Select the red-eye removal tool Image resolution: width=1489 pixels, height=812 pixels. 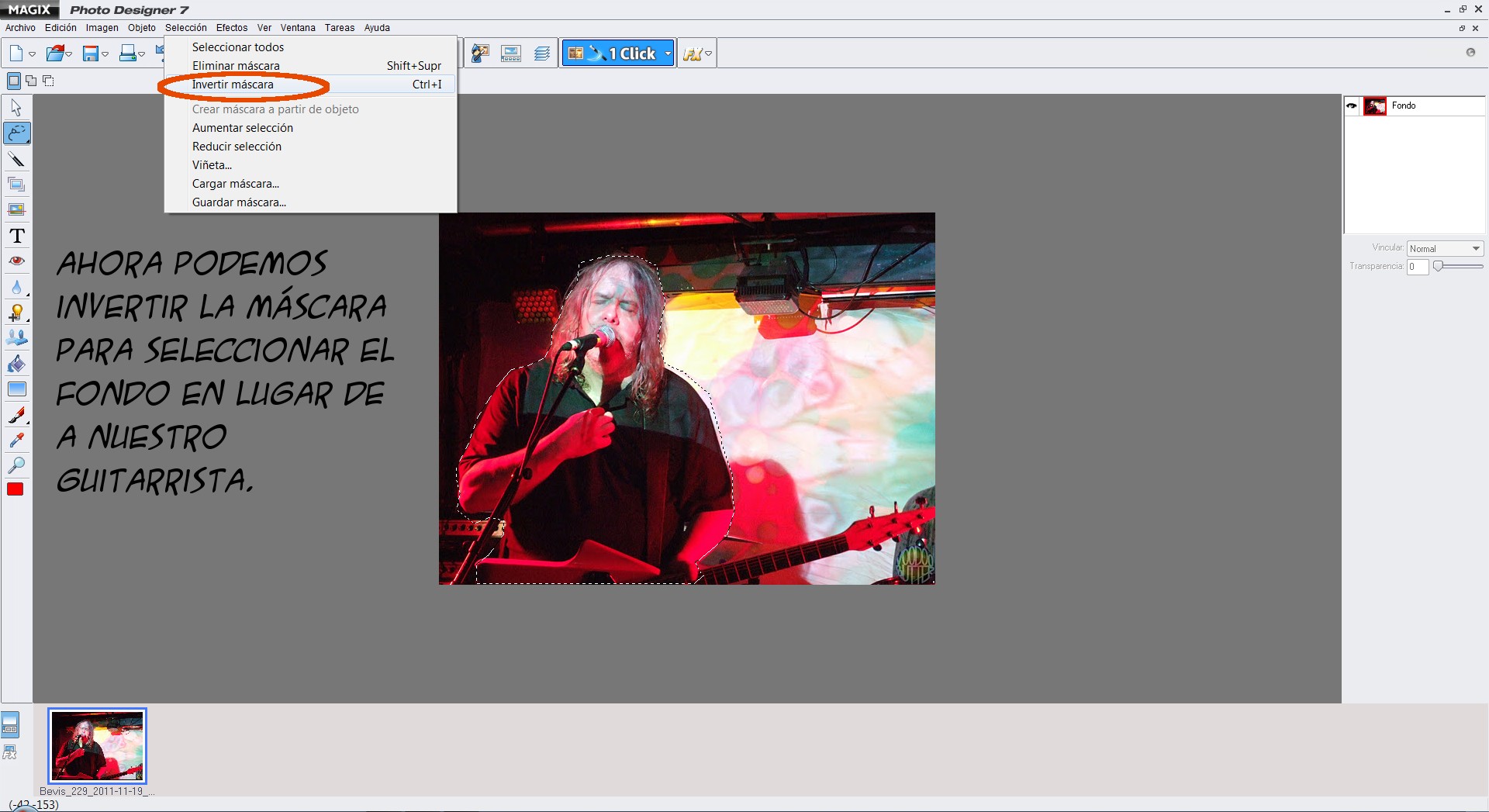16,261
